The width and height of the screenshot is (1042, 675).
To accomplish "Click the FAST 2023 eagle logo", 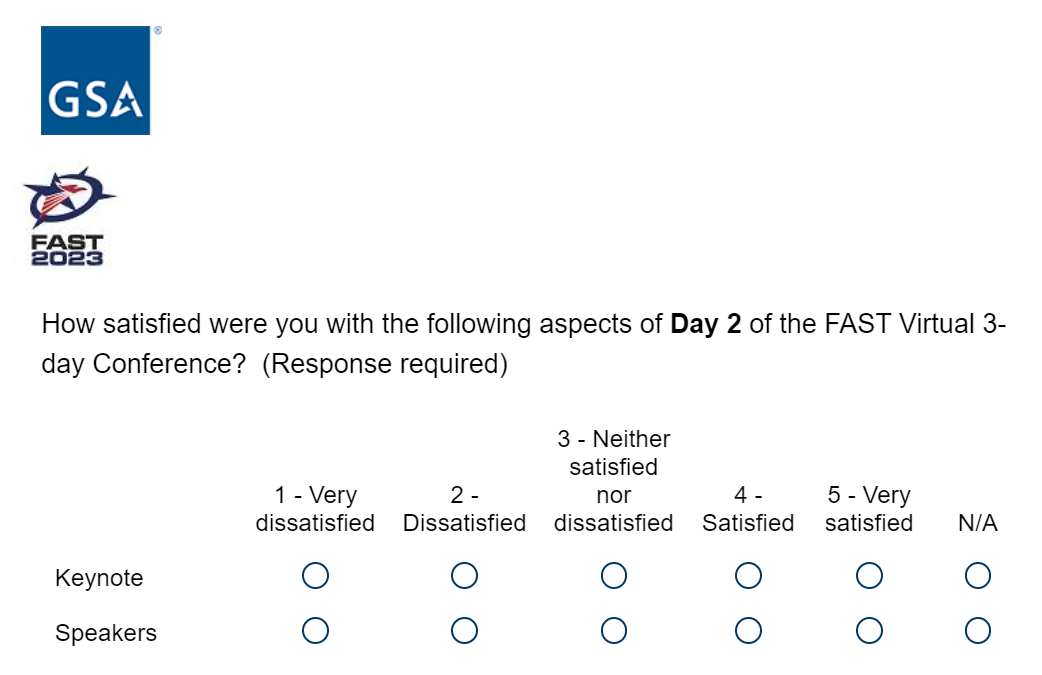I will tap(68, 215).
